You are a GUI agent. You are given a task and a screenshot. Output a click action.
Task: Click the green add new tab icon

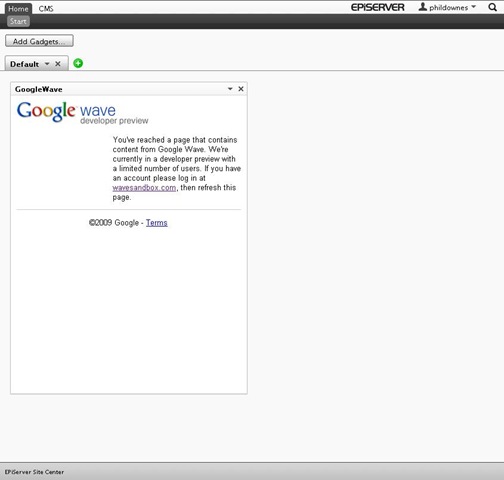click(78, 63)
